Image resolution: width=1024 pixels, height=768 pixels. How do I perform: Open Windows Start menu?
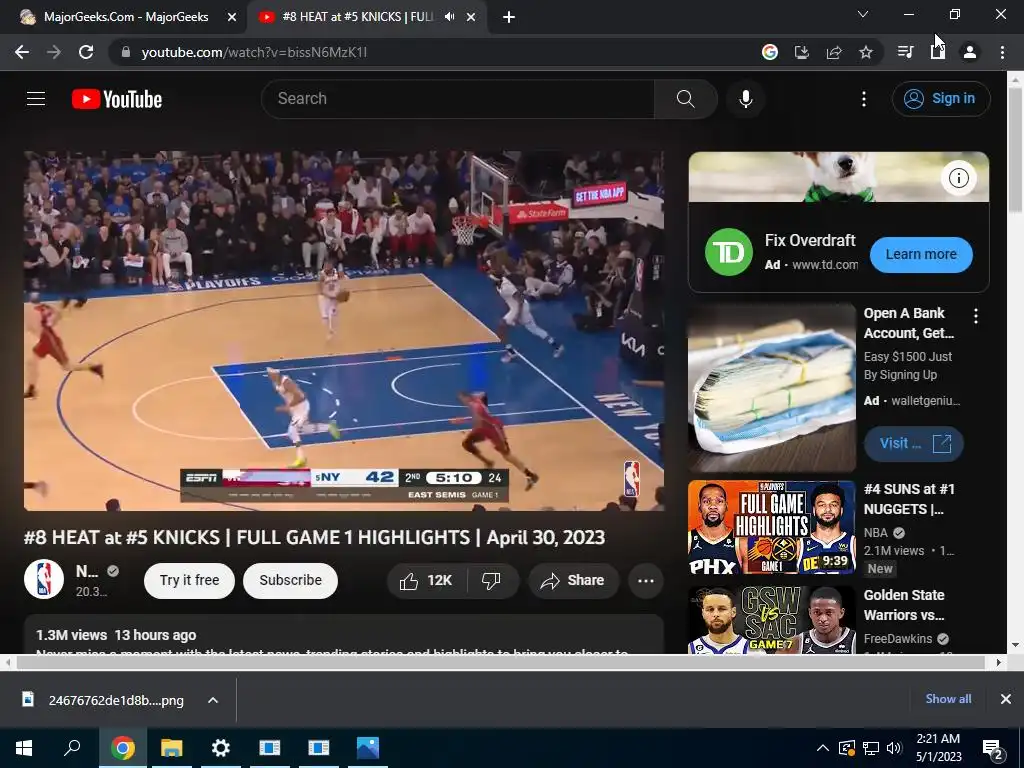point(24,748)
